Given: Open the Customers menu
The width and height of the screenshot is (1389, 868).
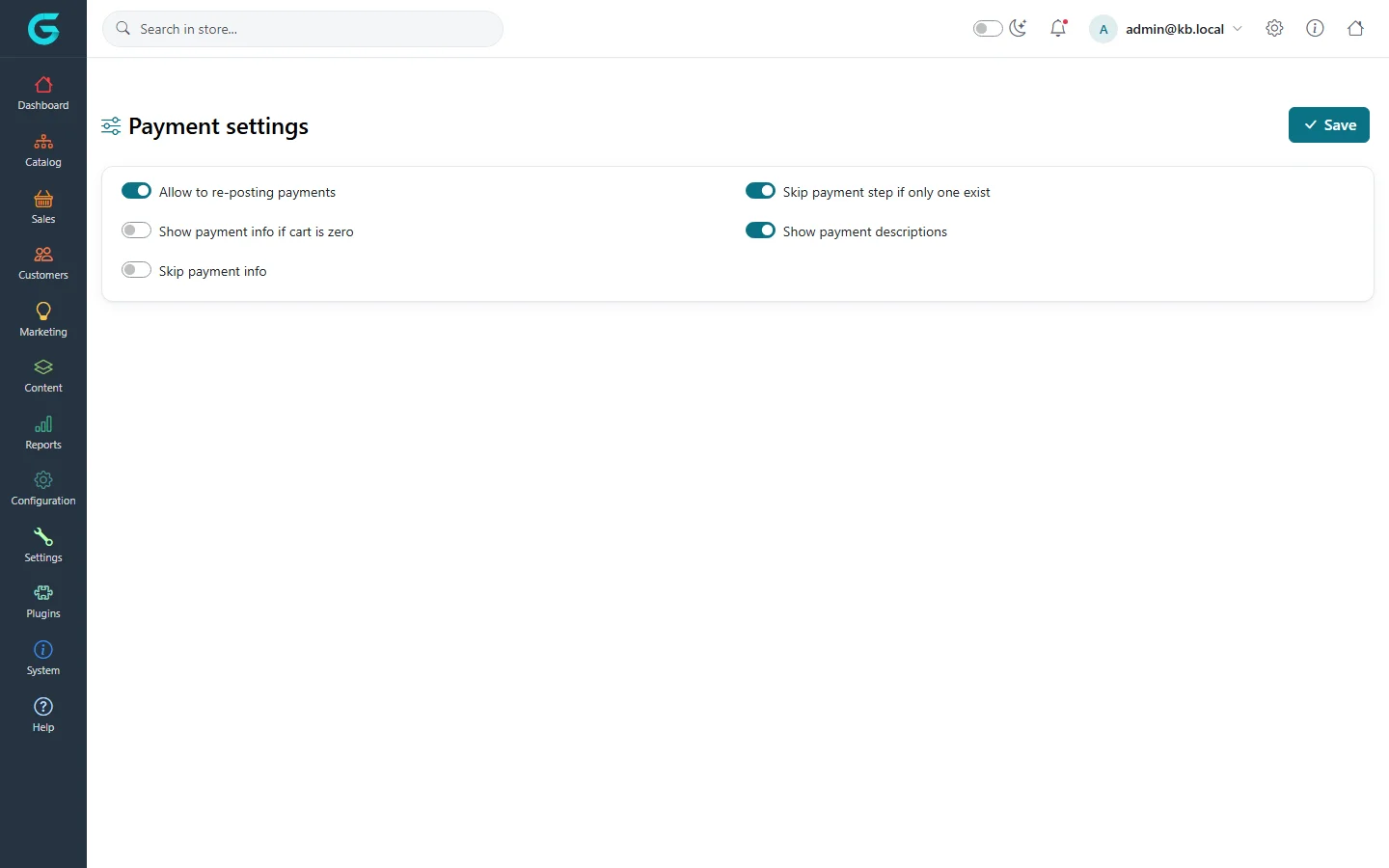Looking at the screenshot, I should 43,263.
